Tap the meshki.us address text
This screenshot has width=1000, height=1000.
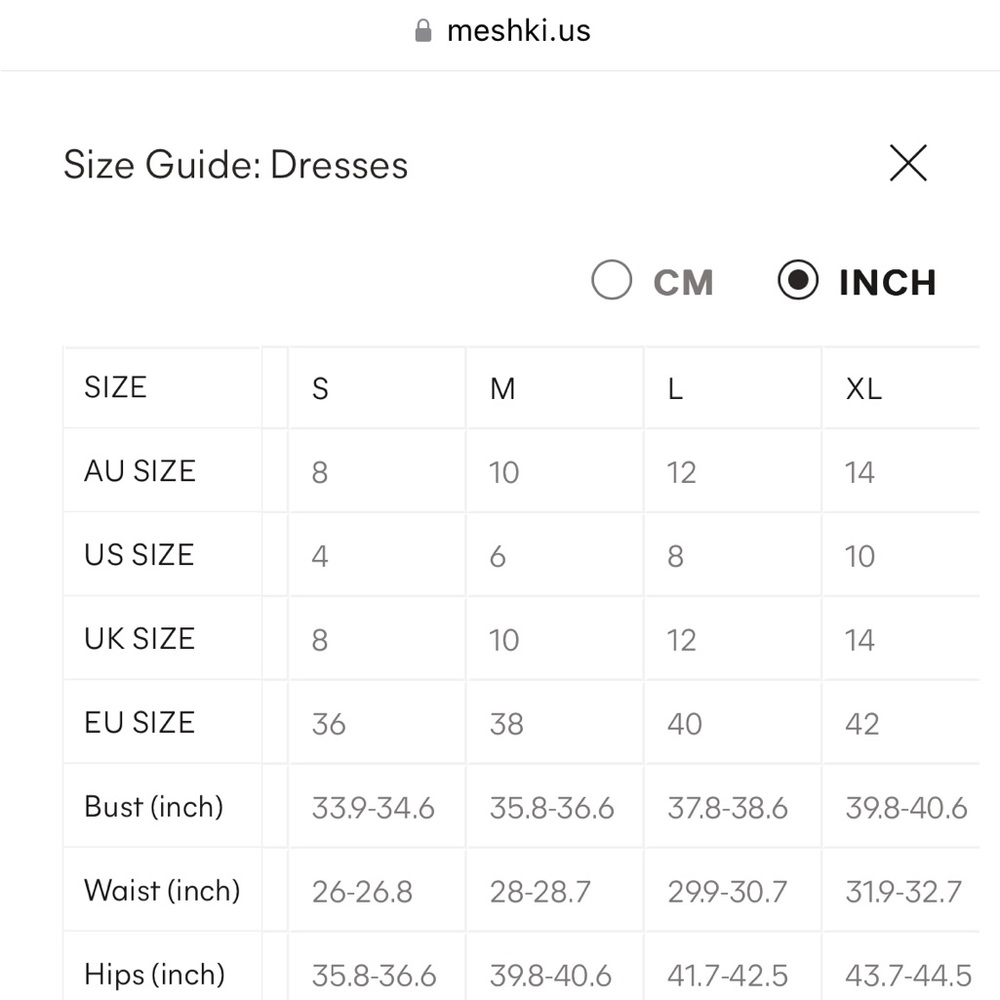(x=518, y=31)
